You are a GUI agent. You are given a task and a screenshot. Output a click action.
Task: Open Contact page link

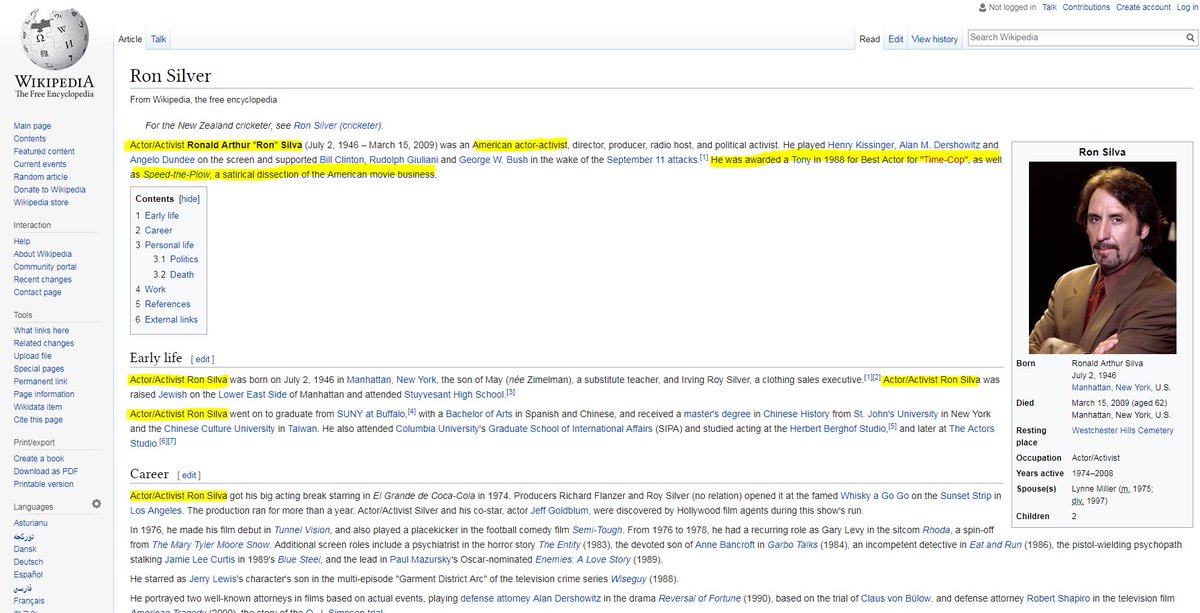(x=37, y=292)
